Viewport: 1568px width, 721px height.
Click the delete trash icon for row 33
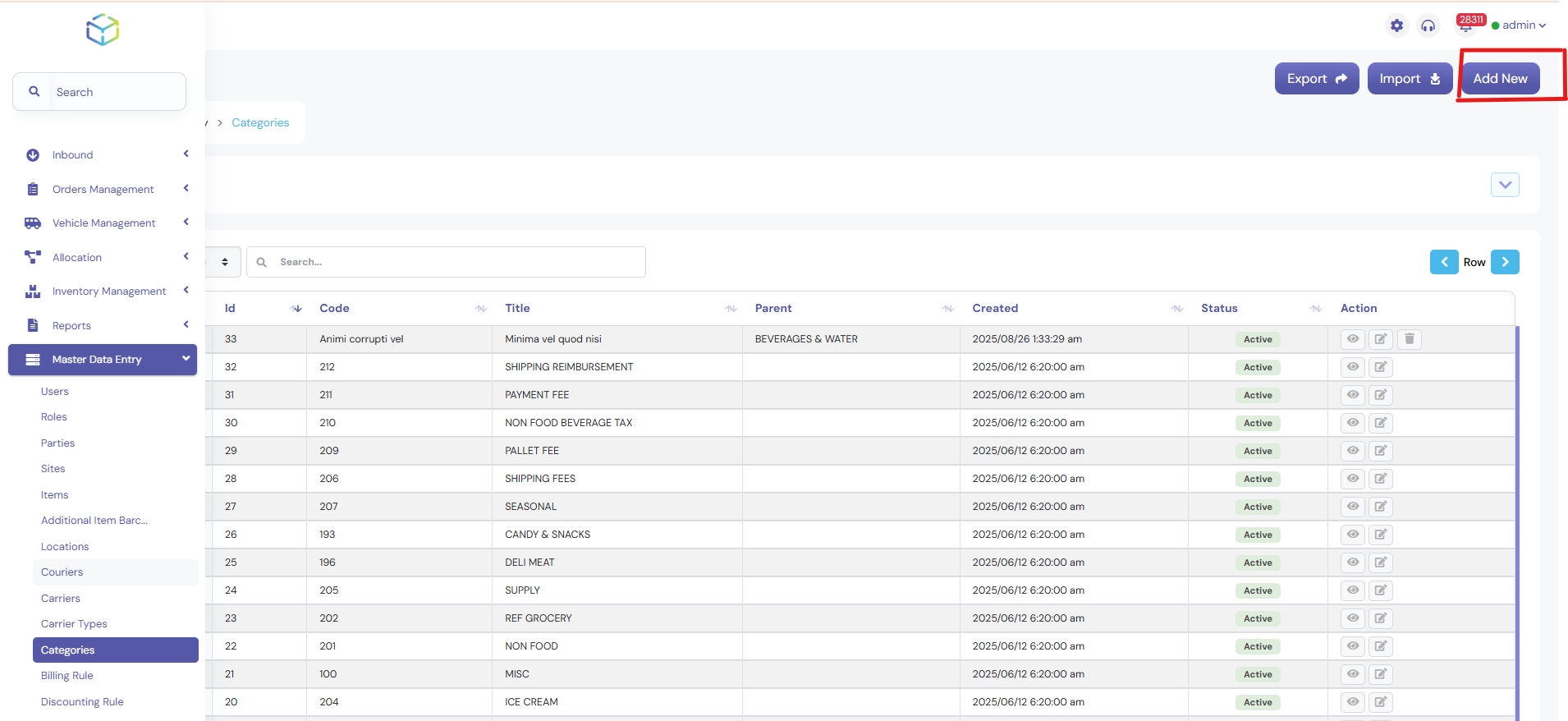(1410, 339)
